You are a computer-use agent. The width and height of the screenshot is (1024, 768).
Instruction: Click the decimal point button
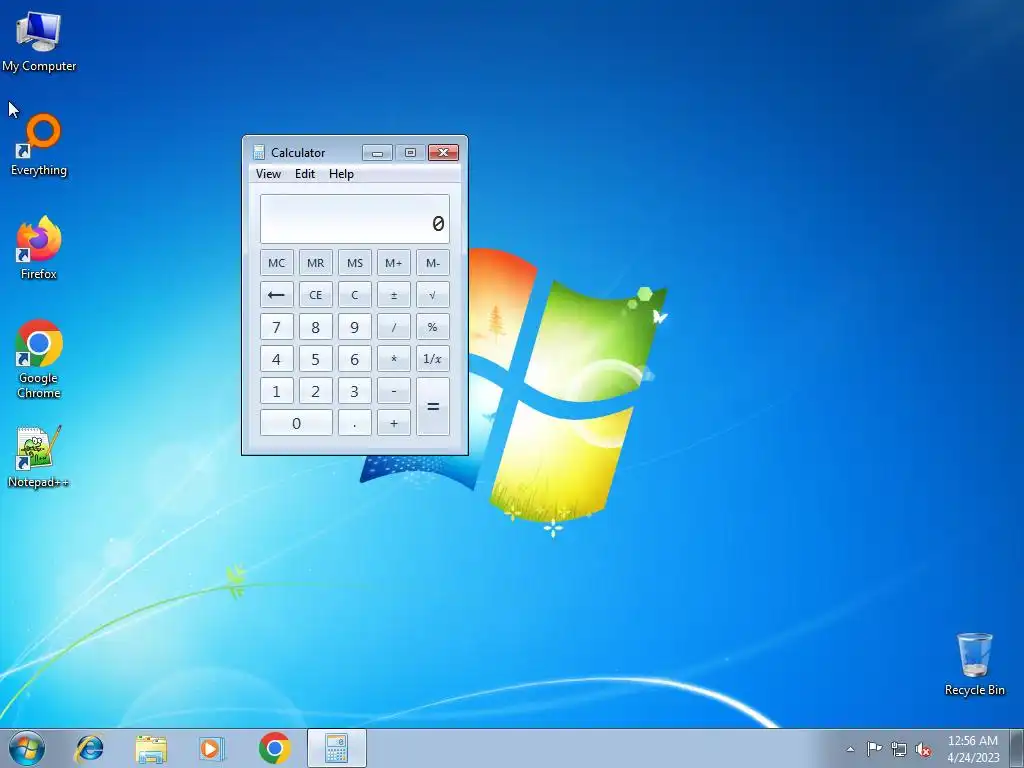tap(355, 423)
